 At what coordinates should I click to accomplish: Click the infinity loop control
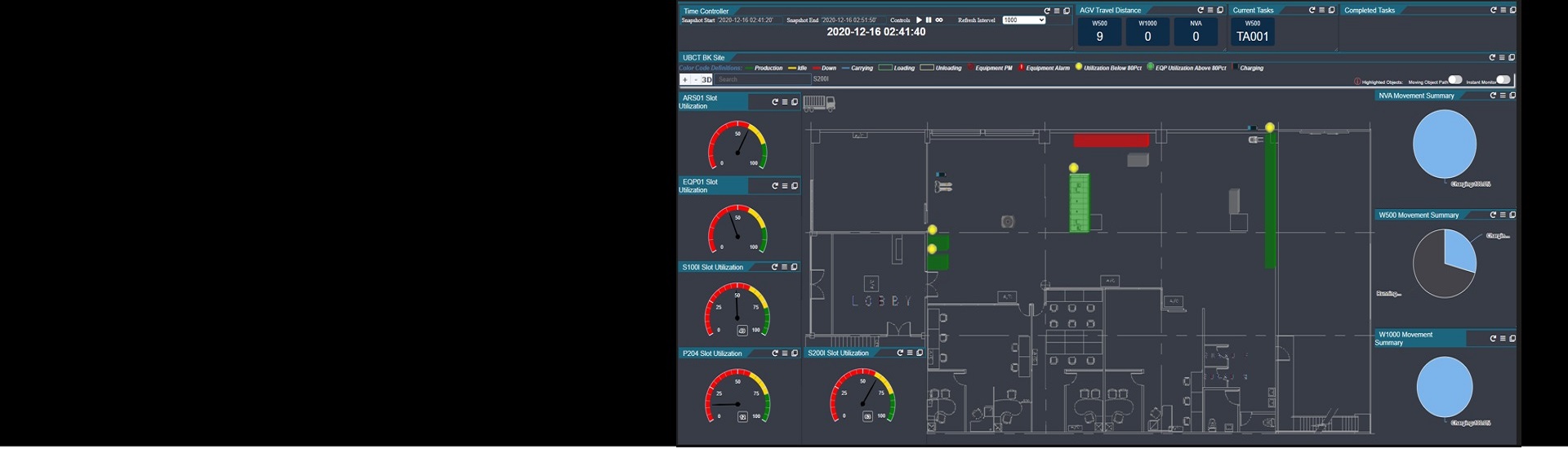point(939,20)
